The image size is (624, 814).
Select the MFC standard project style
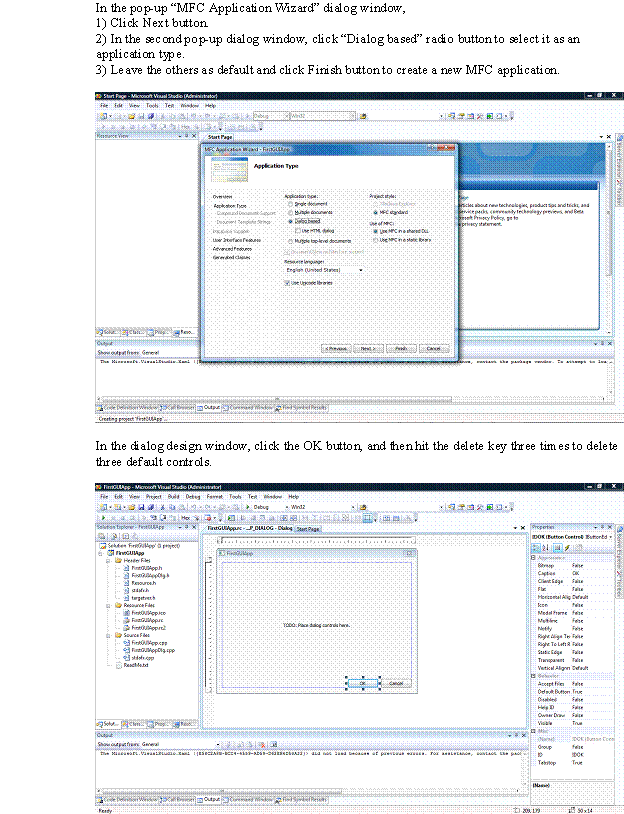(375, 212)
